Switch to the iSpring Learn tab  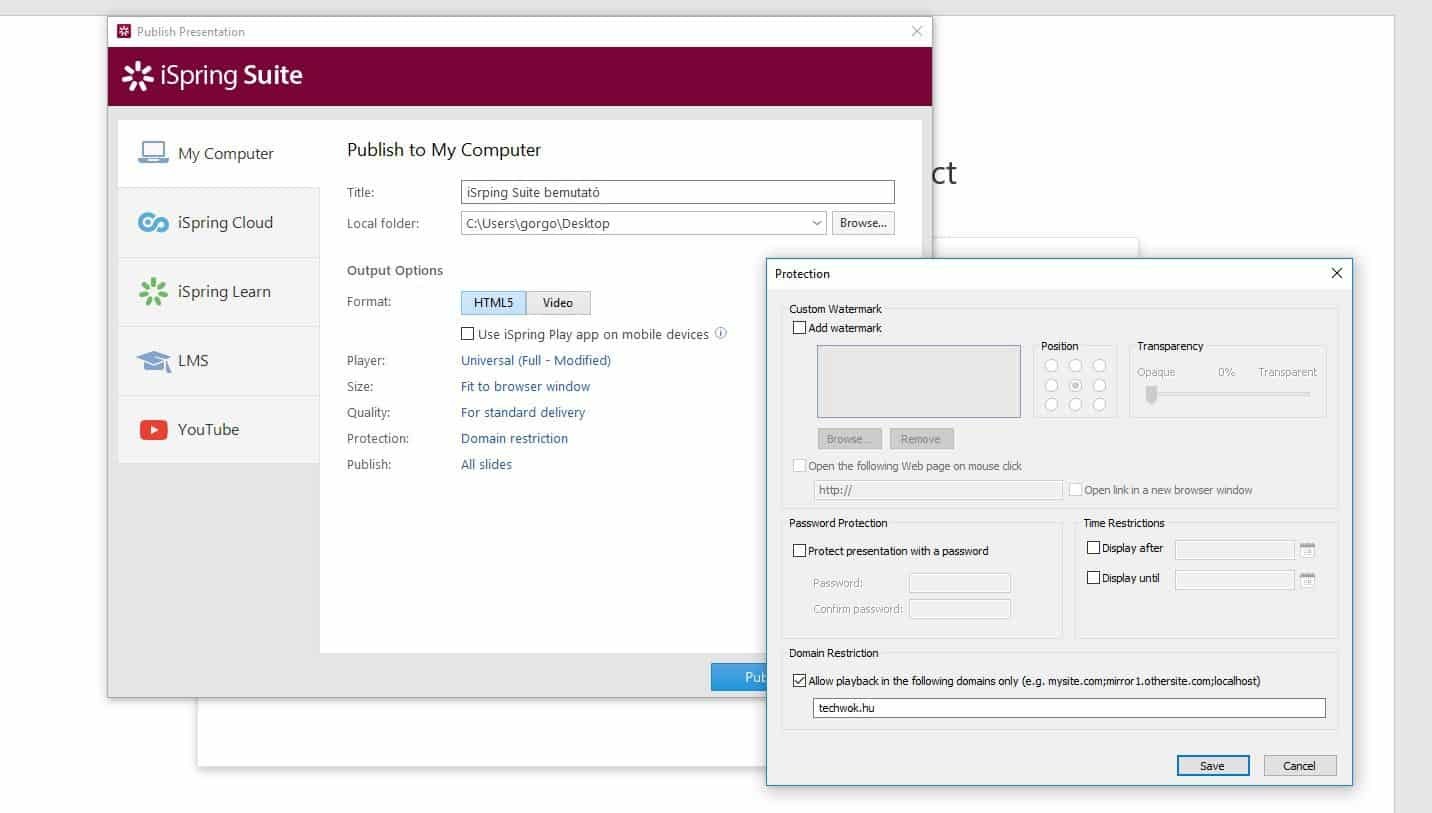click(x=219, y=291)
